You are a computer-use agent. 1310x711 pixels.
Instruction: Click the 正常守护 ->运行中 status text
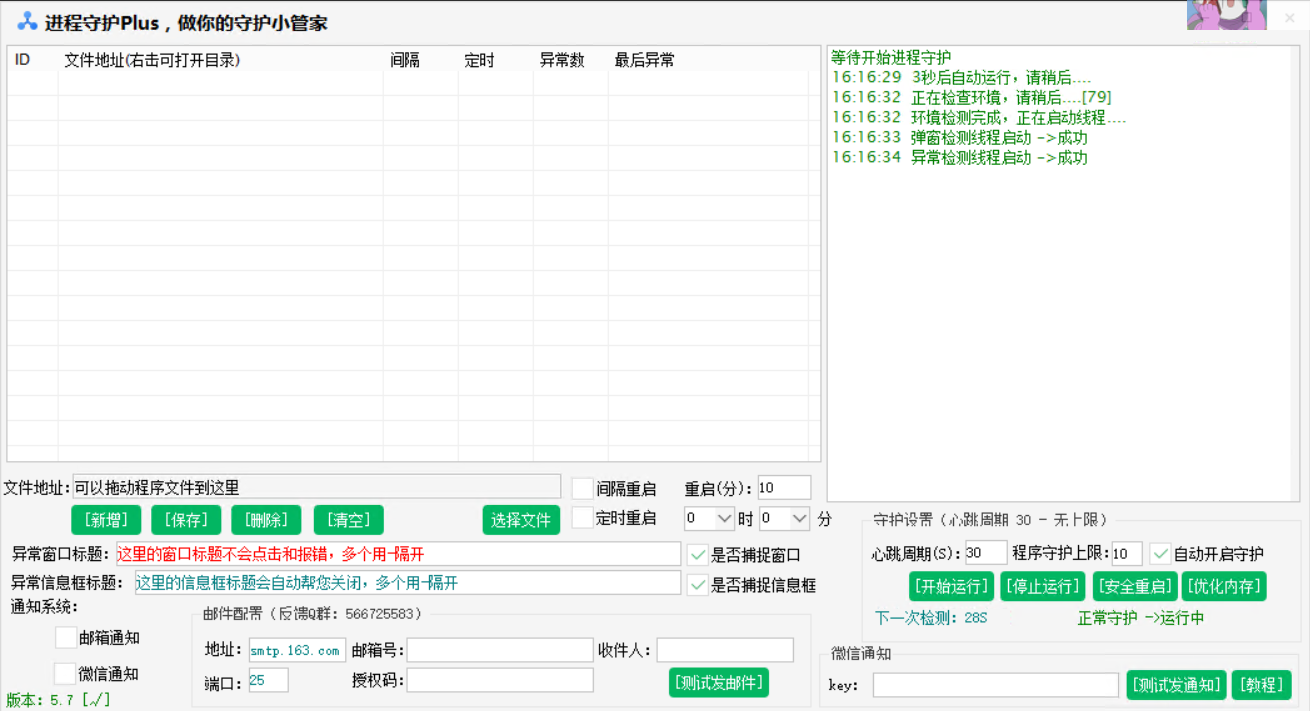(x=1140, y=618)
